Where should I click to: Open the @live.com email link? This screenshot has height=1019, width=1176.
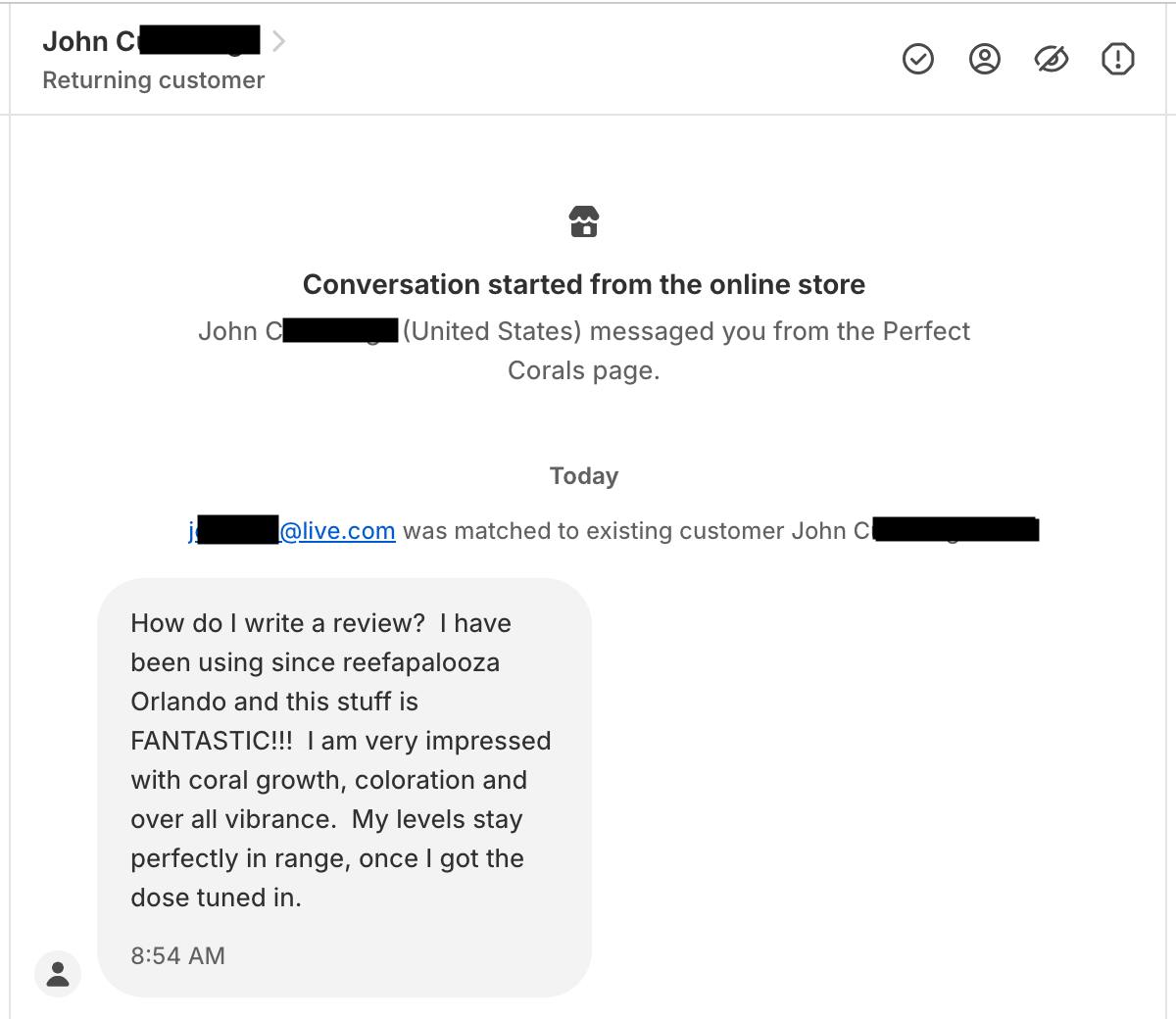pos(292,531)
